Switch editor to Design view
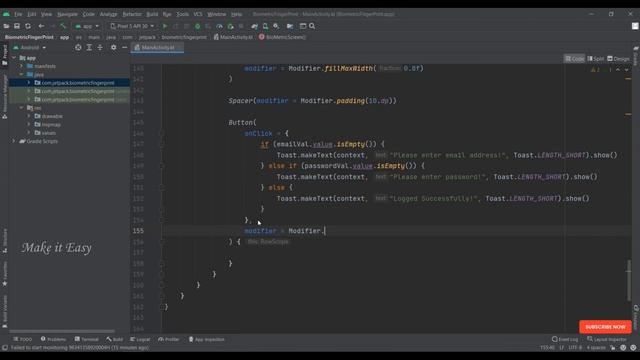 [618, 59]
